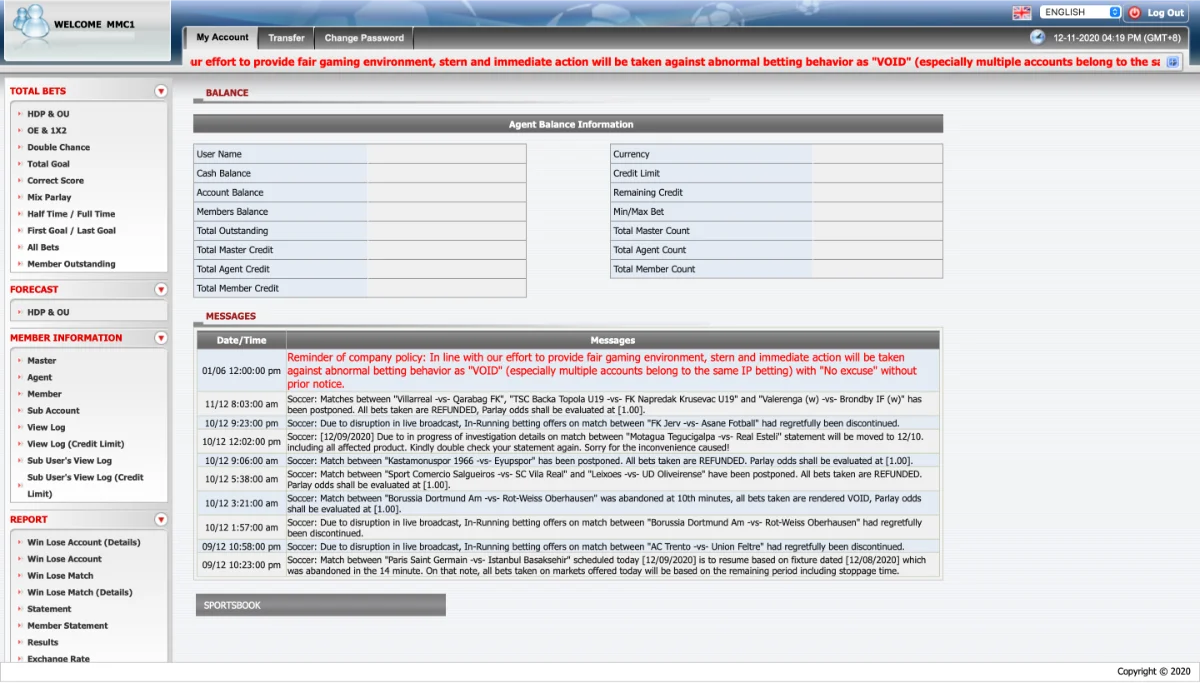Select All Bets in sidebar
Screen dimensions: 1200x683
[43, 247]
